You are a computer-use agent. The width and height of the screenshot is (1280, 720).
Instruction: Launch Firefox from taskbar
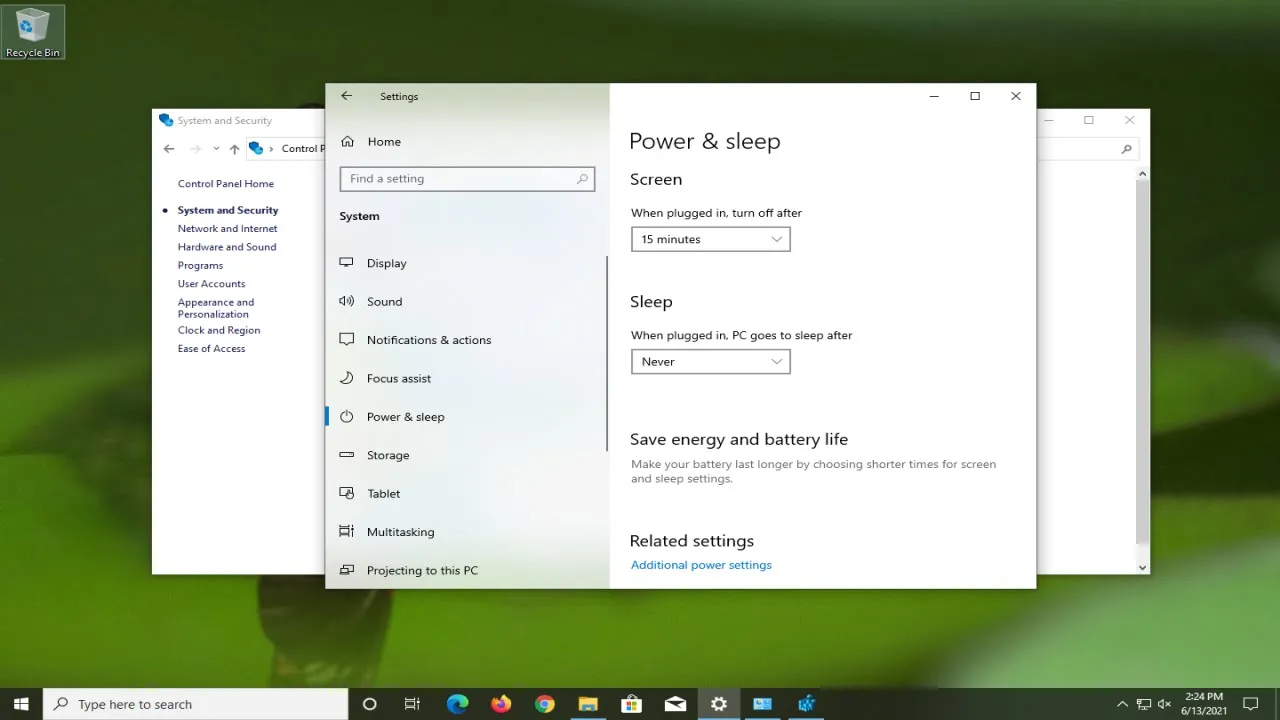pos(501,704)
